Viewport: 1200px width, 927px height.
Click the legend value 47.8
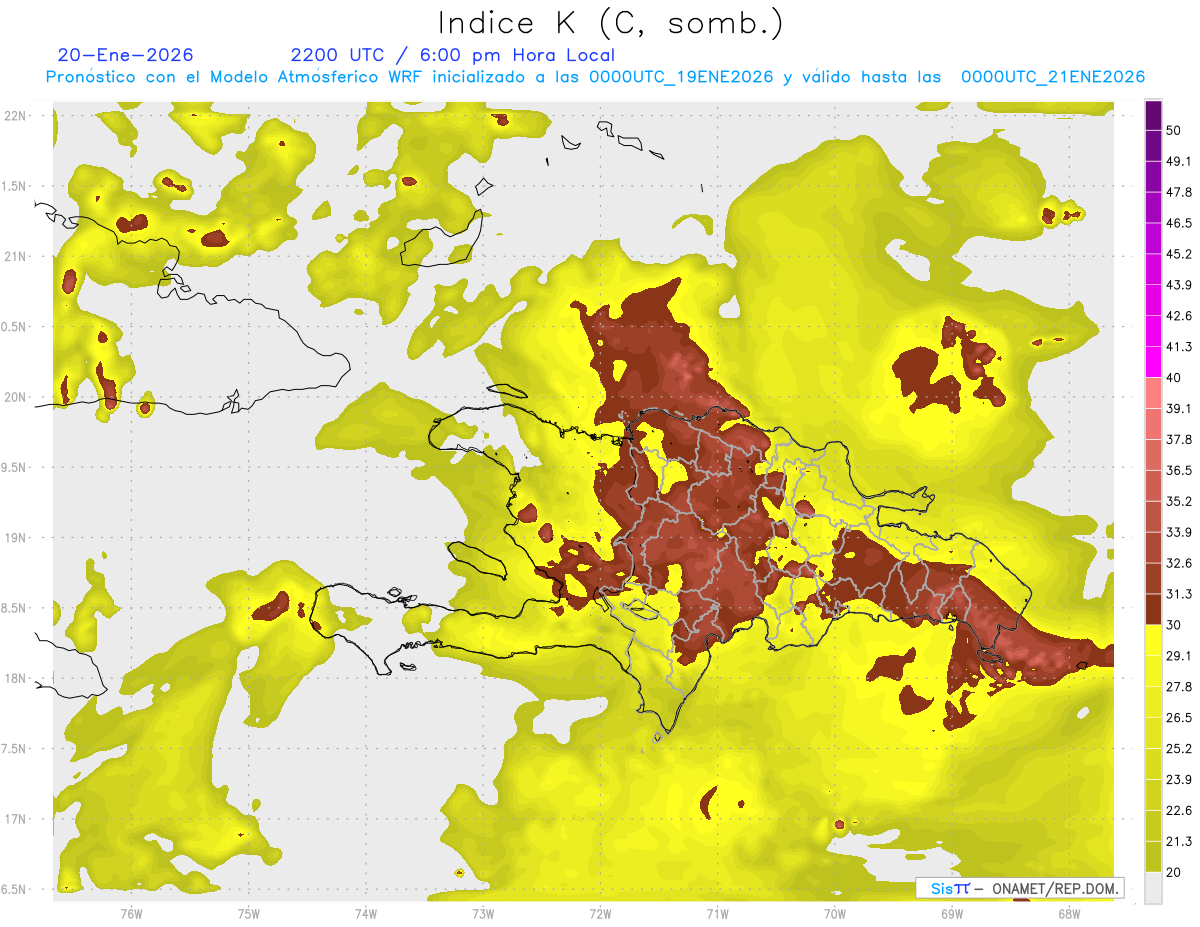(x=1179, y=192)
